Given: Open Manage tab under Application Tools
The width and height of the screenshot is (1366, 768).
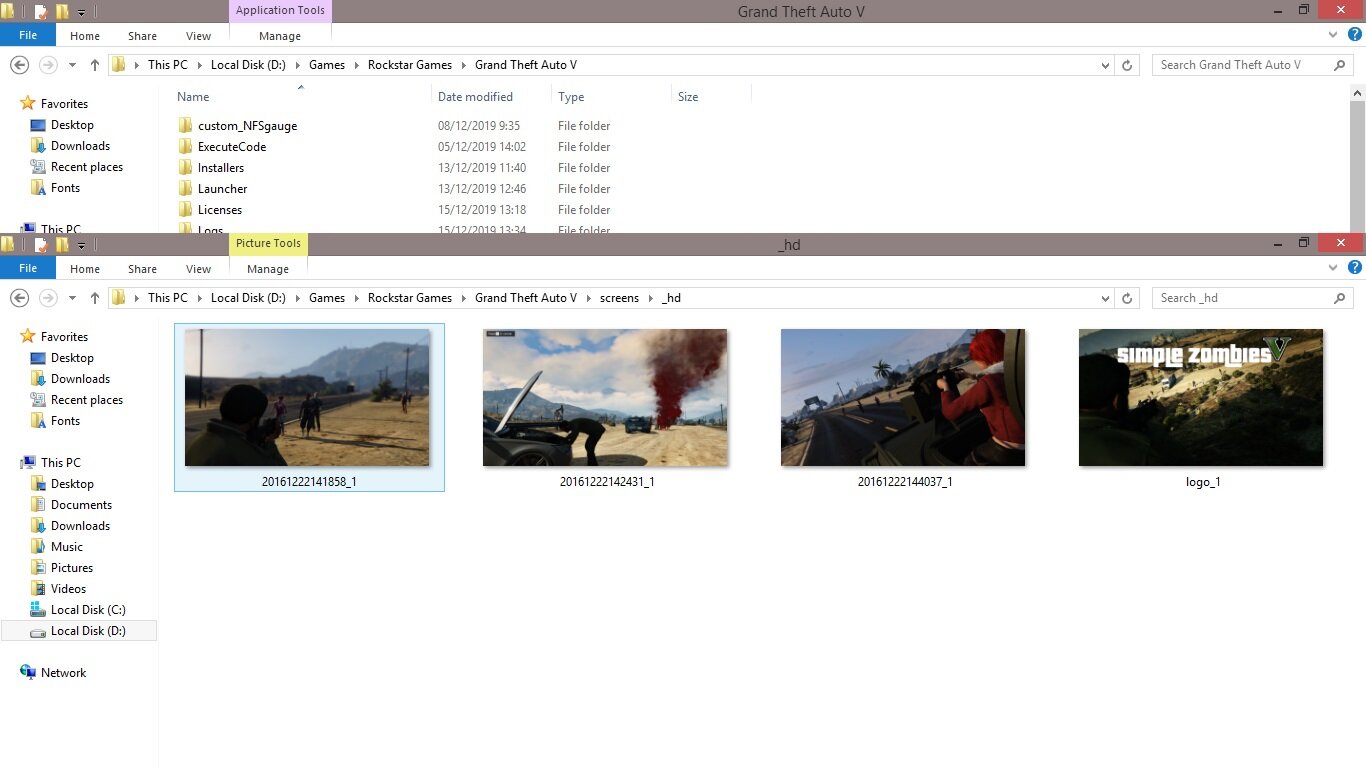Looking at the screenshot, I should [x=280, y=36].
